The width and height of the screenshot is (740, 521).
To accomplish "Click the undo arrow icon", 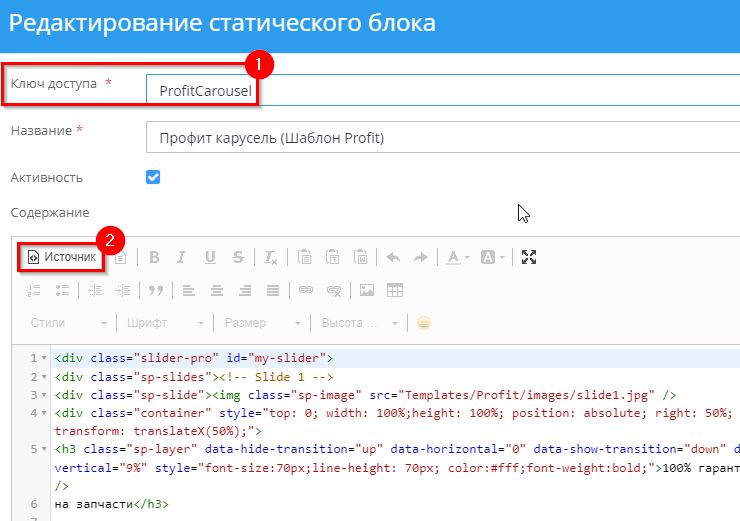I will point(393,257).
